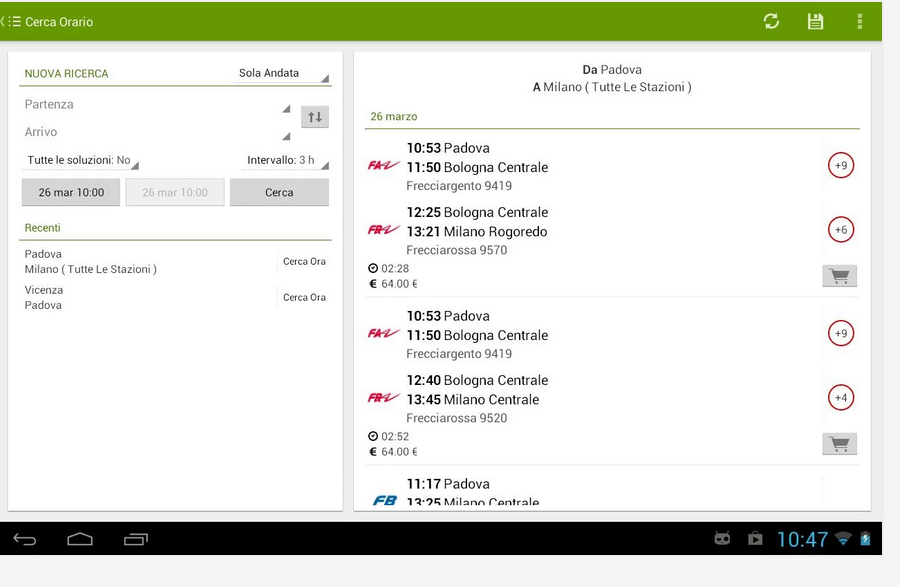Click the Cerca search button

279,192
